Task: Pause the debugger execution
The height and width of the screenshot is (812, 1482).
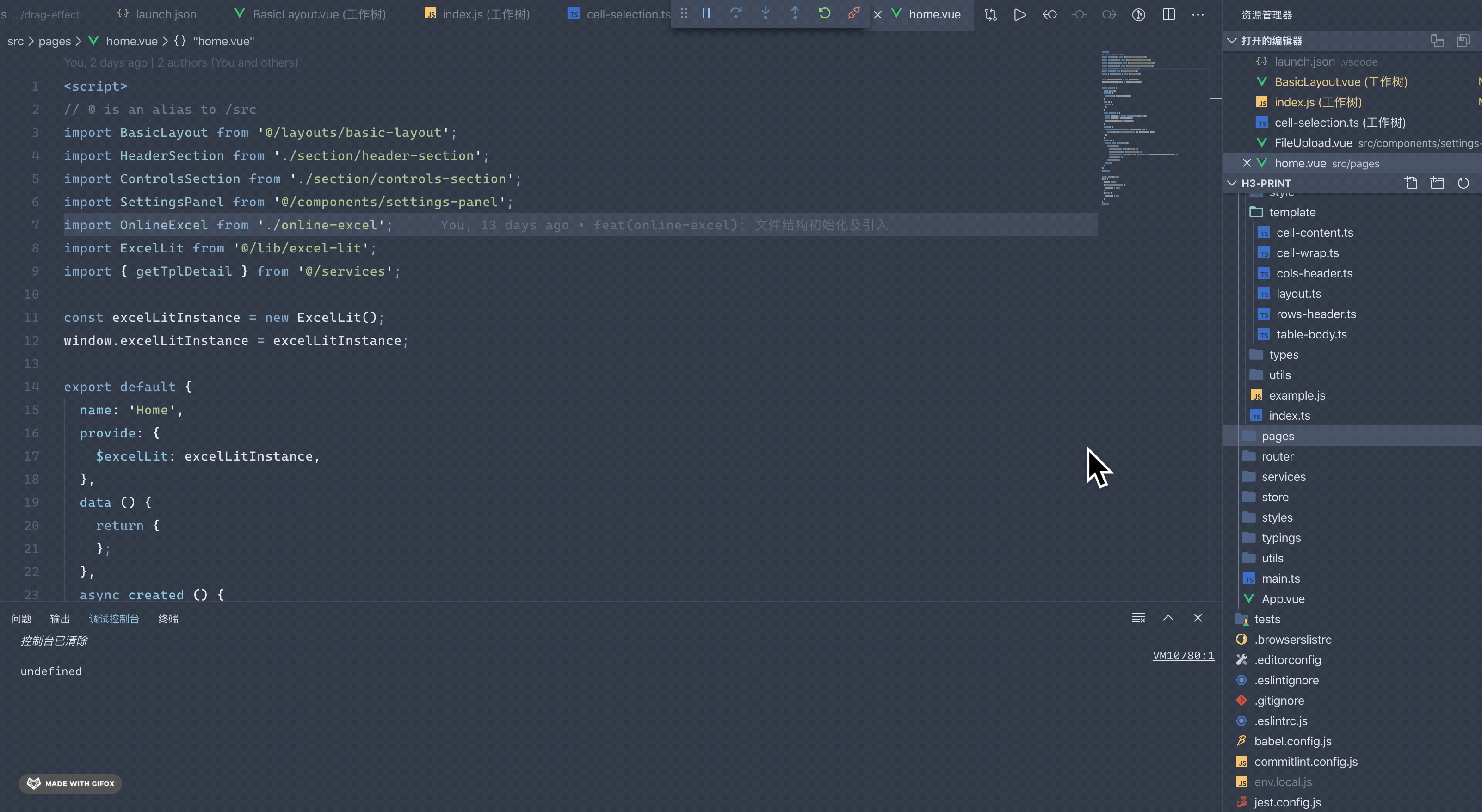Action: tap(706, 13)
